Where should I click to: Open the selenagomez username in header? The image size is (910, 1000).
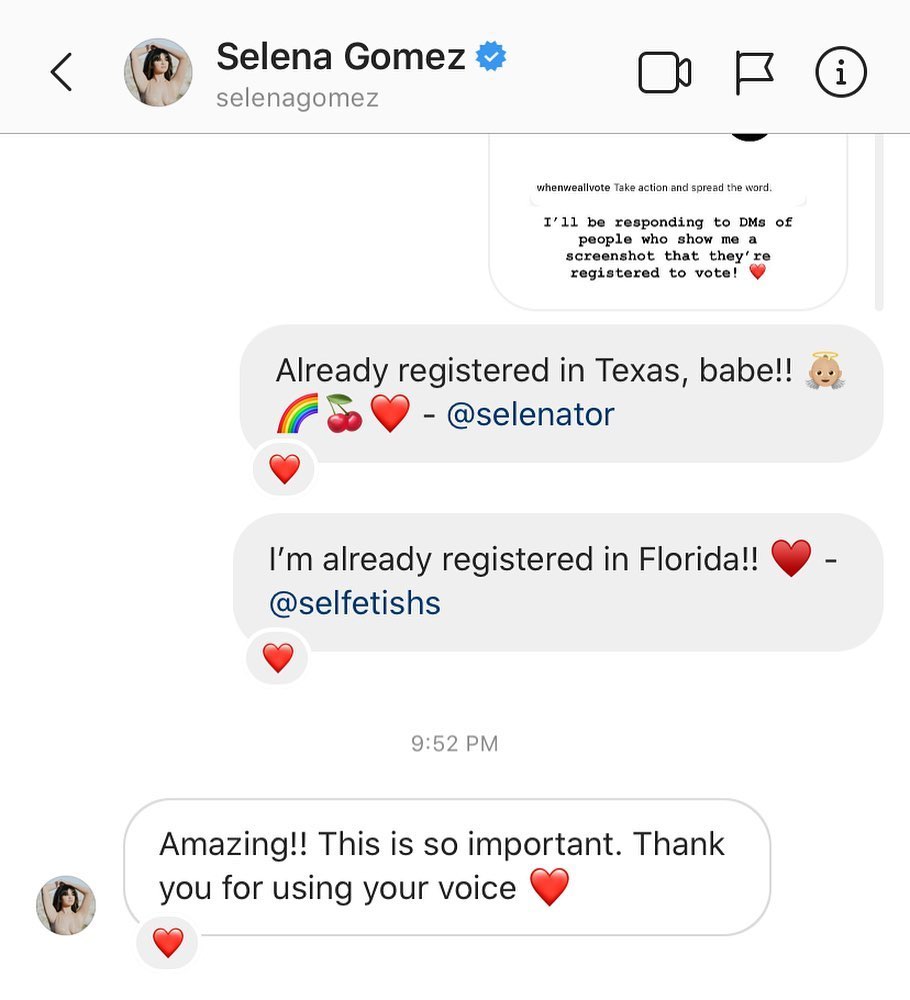(x=297, y=99)
